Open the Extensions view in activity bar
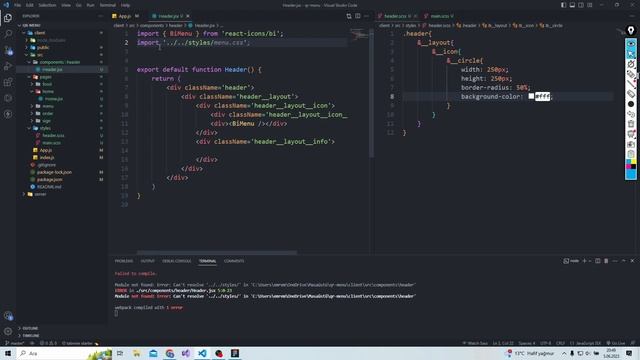The width and height of the screenshot is (640, 360). [8, 82]
